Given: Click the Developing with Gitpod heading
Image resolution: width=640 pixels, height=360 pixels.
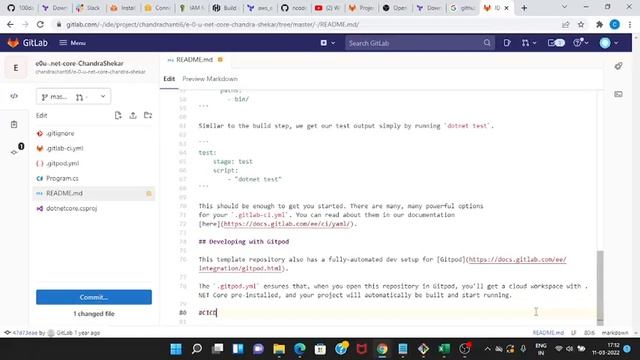Looking at the screenshot, I should (244, 242).
